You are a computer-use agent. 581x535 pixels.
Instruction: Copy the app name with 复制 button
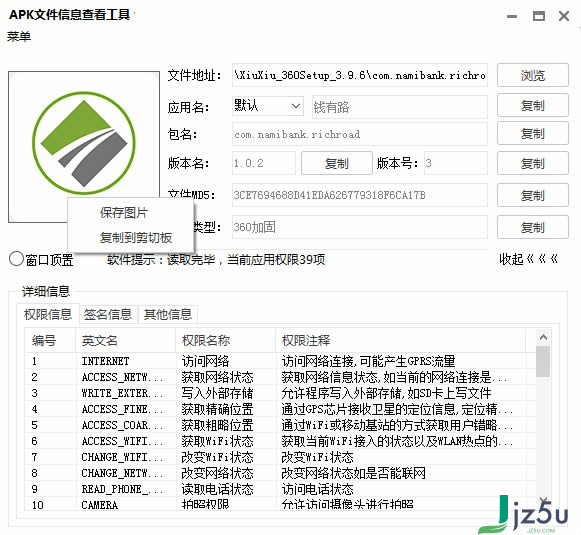pyautogui.click(x=532, y=105)
